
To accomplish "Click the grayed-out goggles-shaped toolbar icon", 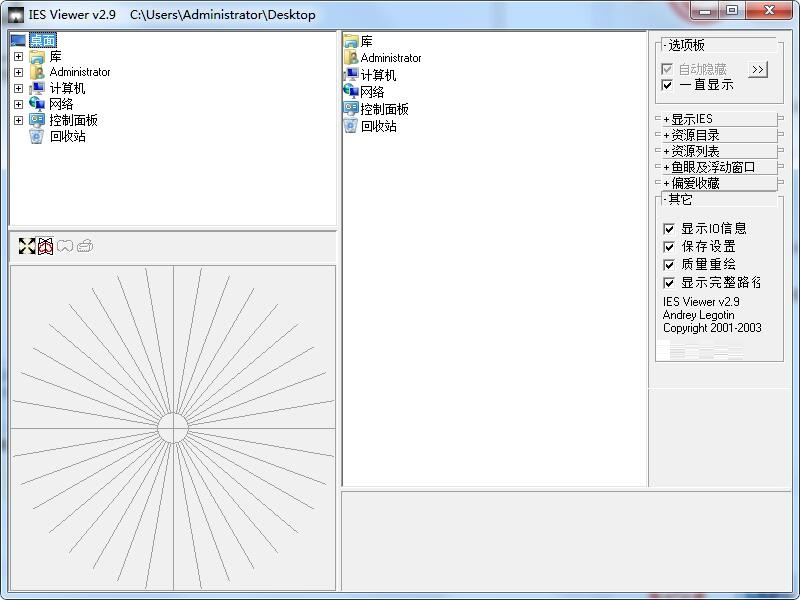I will click(x=65, y=246).
